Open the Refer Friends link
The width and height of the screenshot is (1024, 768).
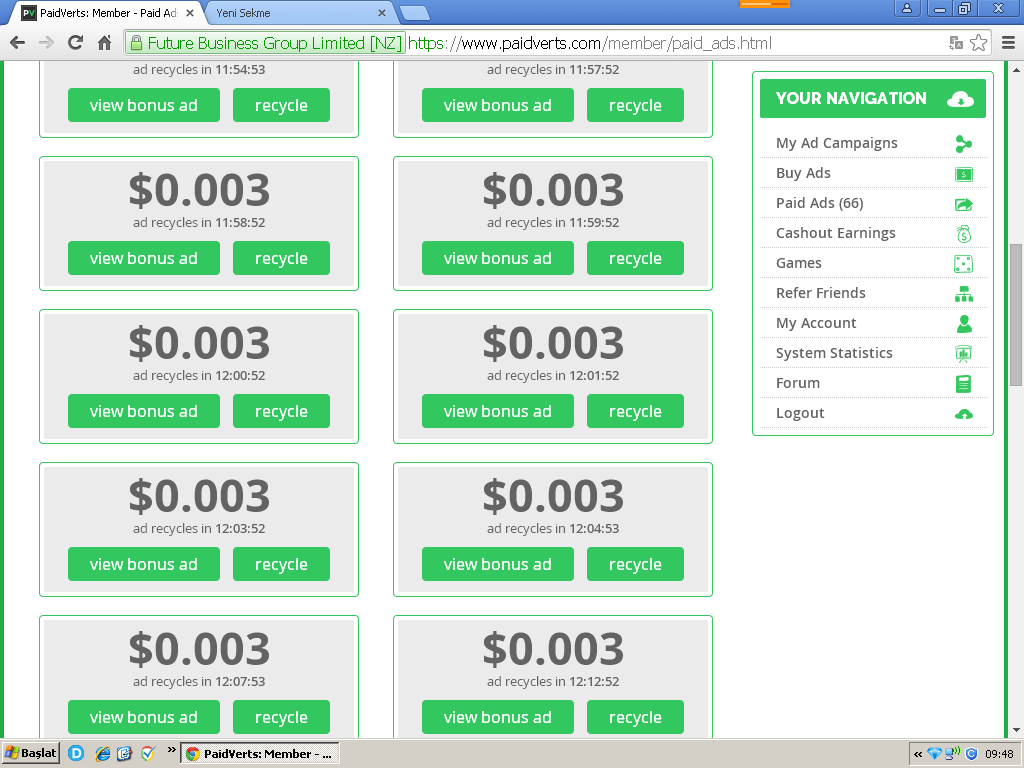pos(821,293)
